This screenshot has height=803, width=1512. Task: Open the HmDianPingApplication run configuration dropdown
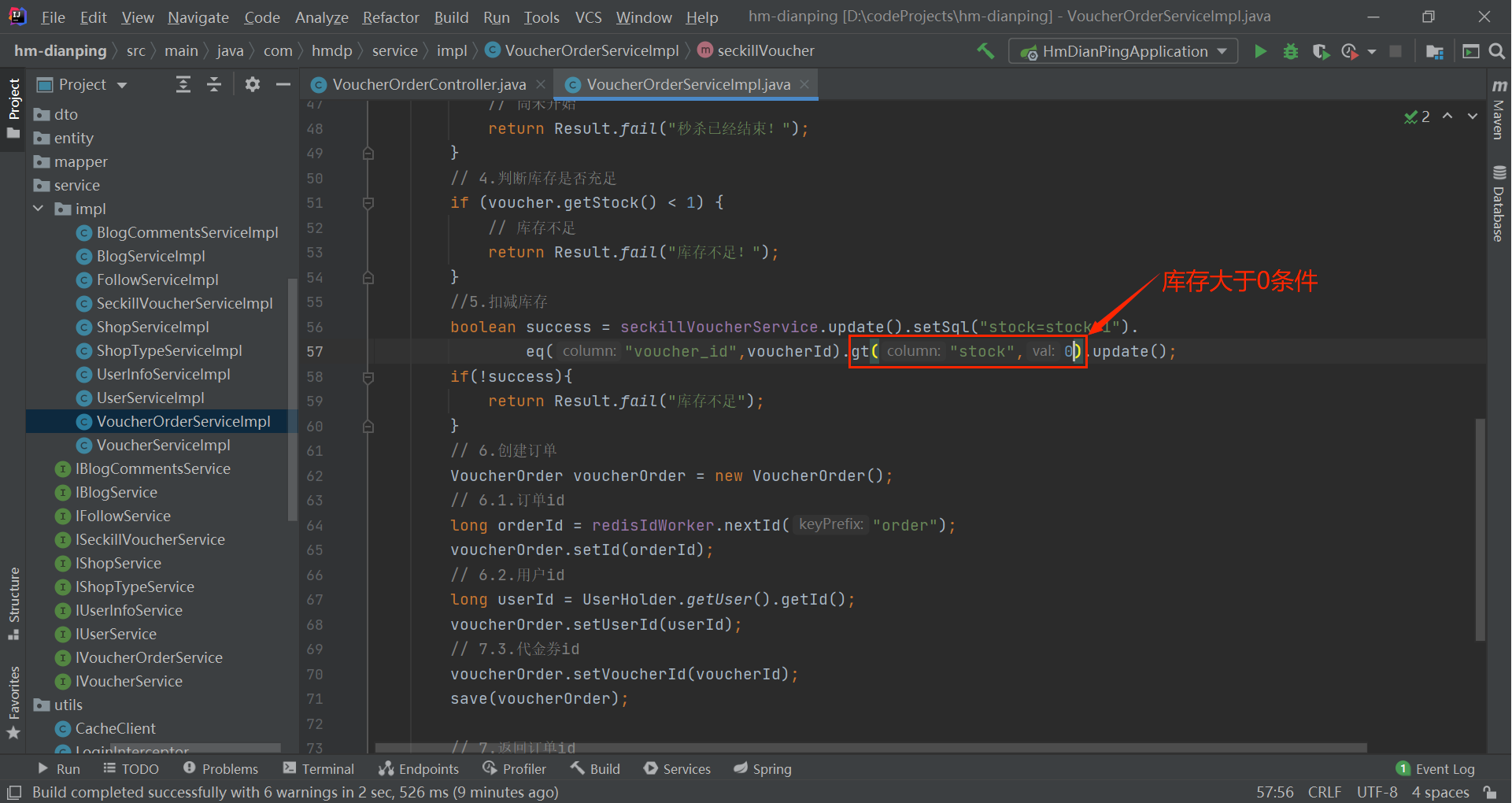pos(1123,51)
